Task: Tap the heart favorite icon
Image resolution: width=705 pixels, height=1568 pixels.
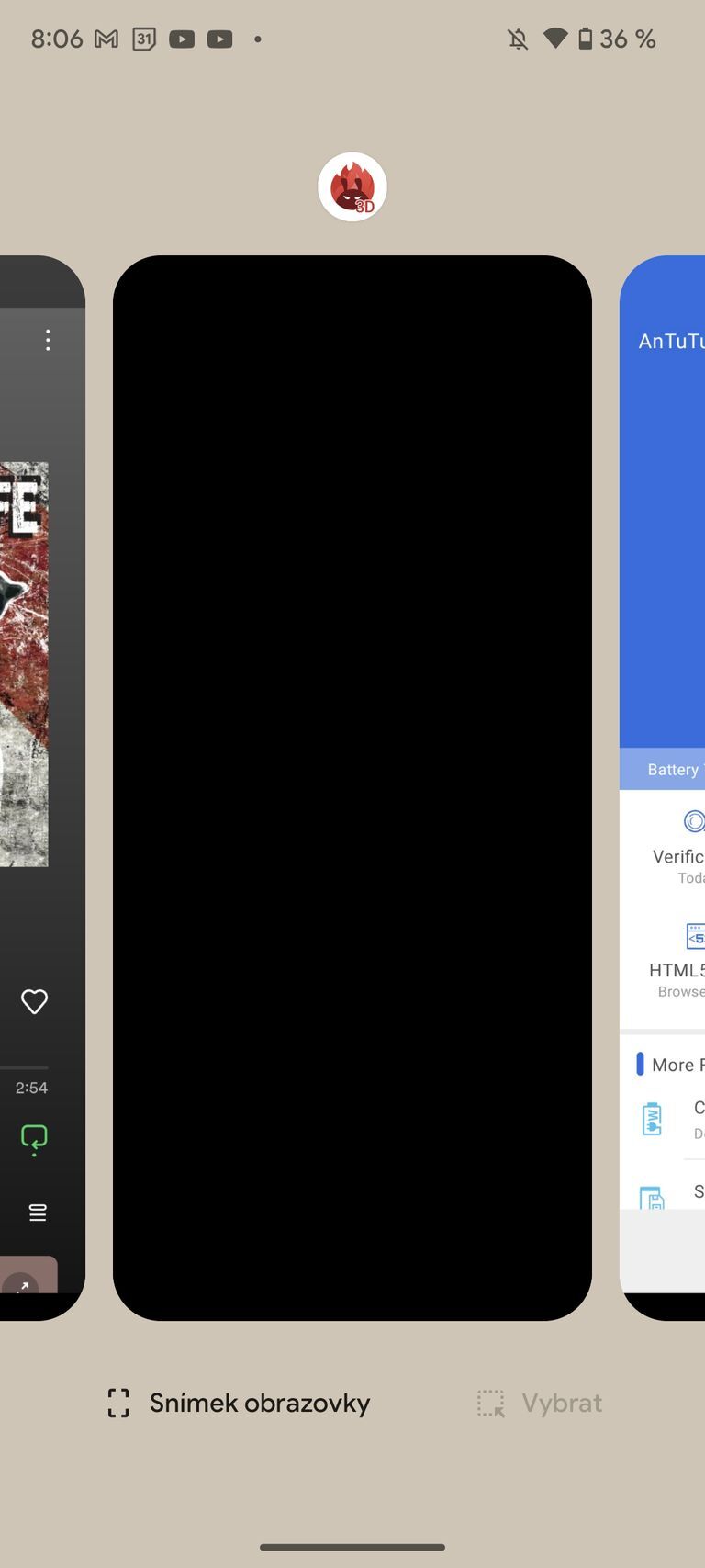Action: coord(34,1001)
